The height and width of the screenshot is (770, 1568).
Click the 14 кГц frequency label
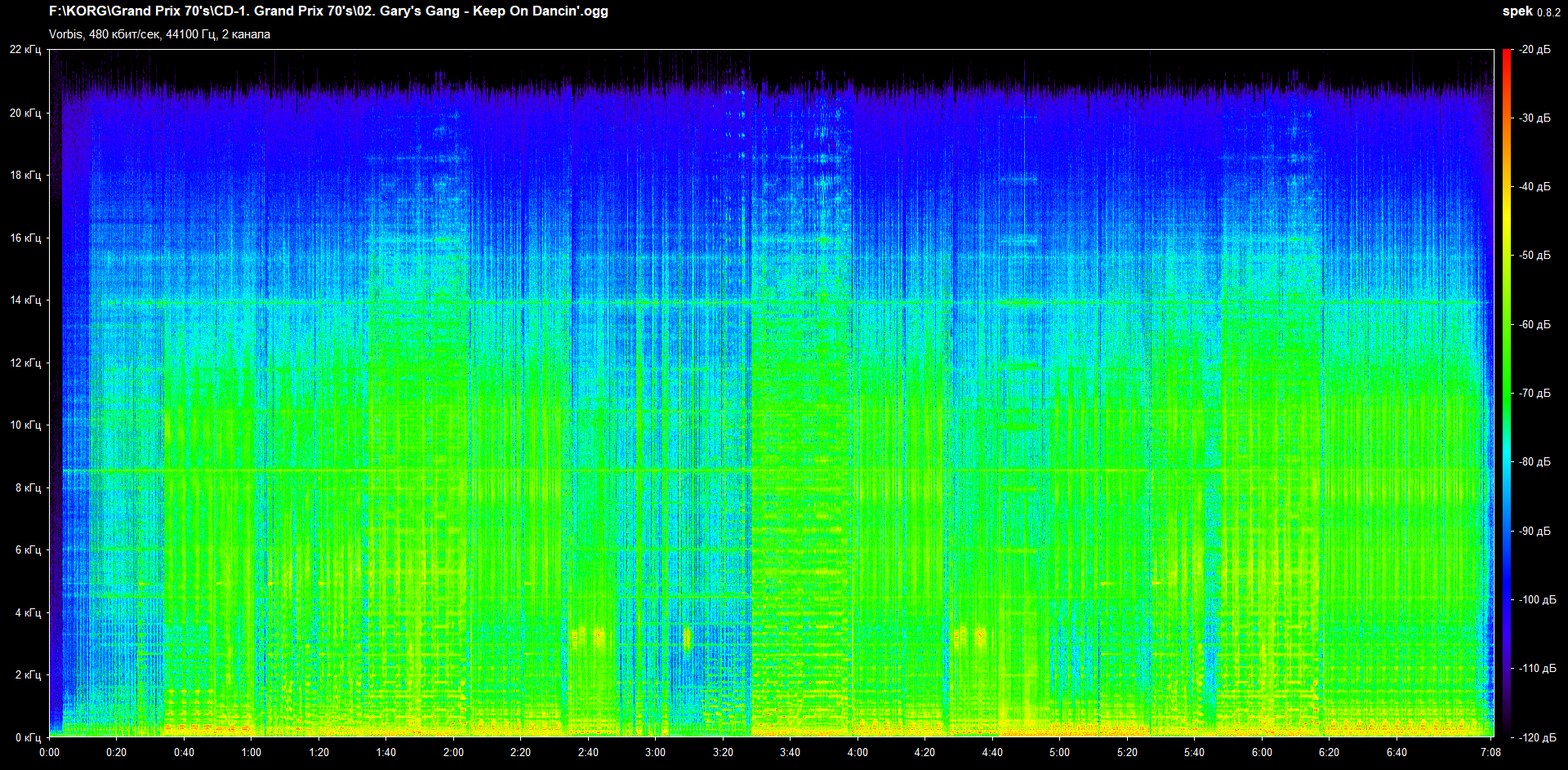pyautogui.click(x=25, y=300)
